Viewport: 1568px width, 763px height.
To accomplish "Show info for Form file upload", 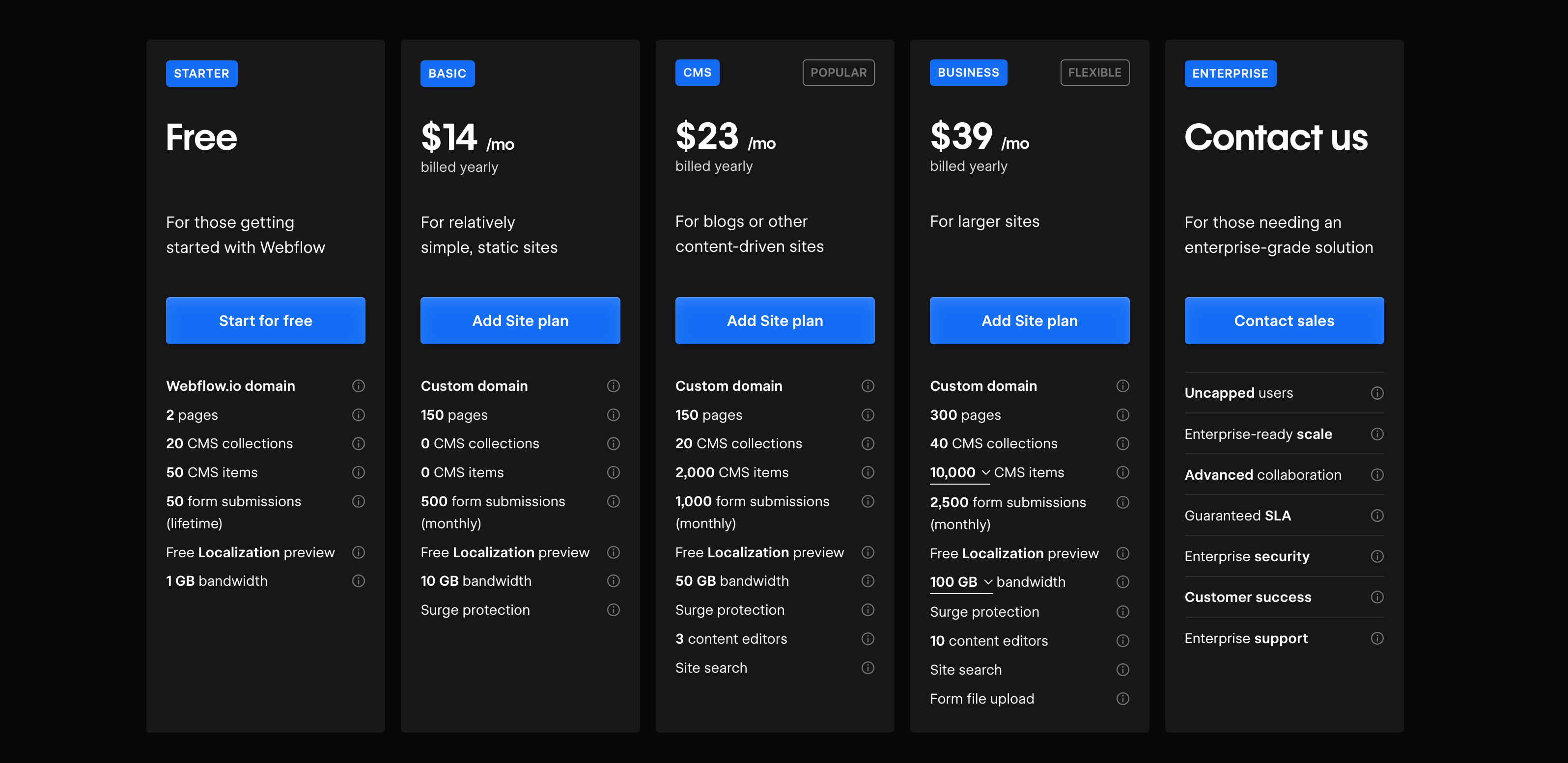I will 1123,699.
